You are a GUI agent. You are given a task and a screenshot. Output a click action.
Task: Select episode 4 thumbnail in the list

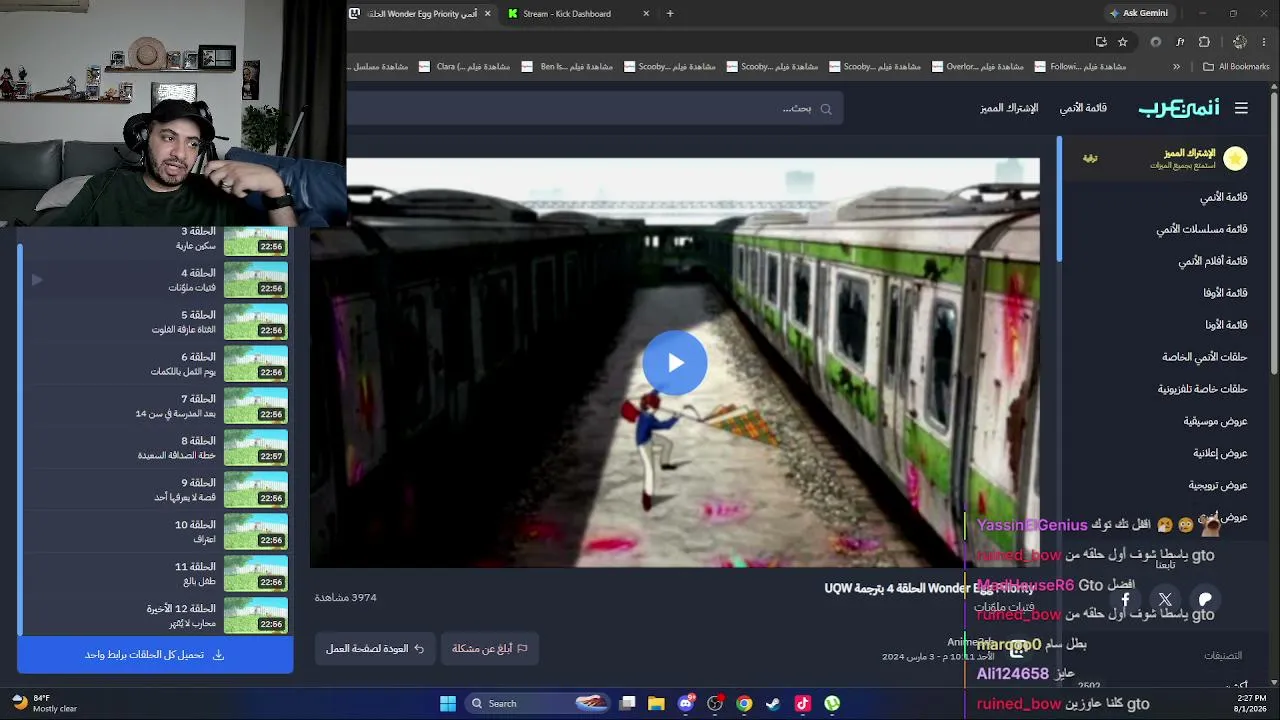(x=256, y=280)
